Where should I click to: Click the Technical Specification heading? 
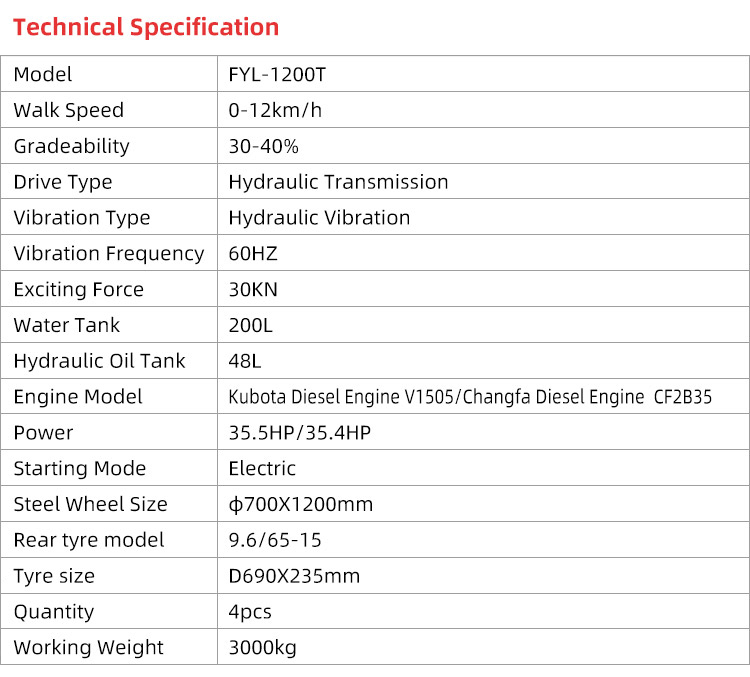[x=146, y=27]
